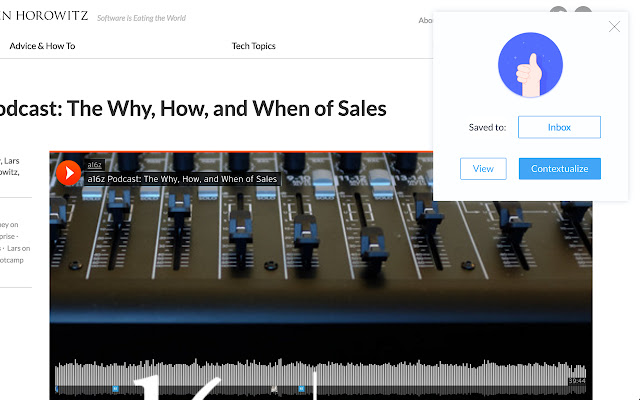This screenshot has height=400, width=640.
Task: Click the Software is Eating the World tagline
Action: pyautogui.click(x=141, y=18)
